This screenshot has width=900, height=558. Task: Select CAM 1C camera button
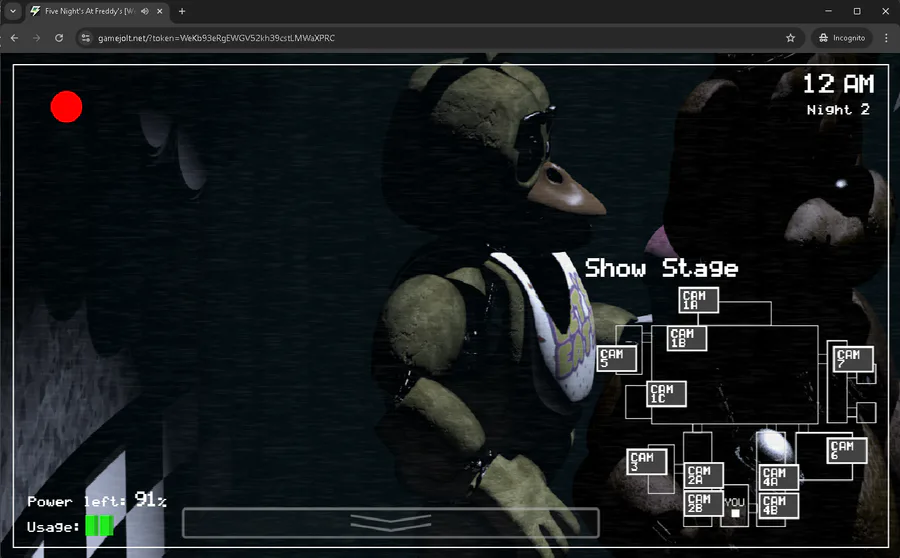(666, 393)
